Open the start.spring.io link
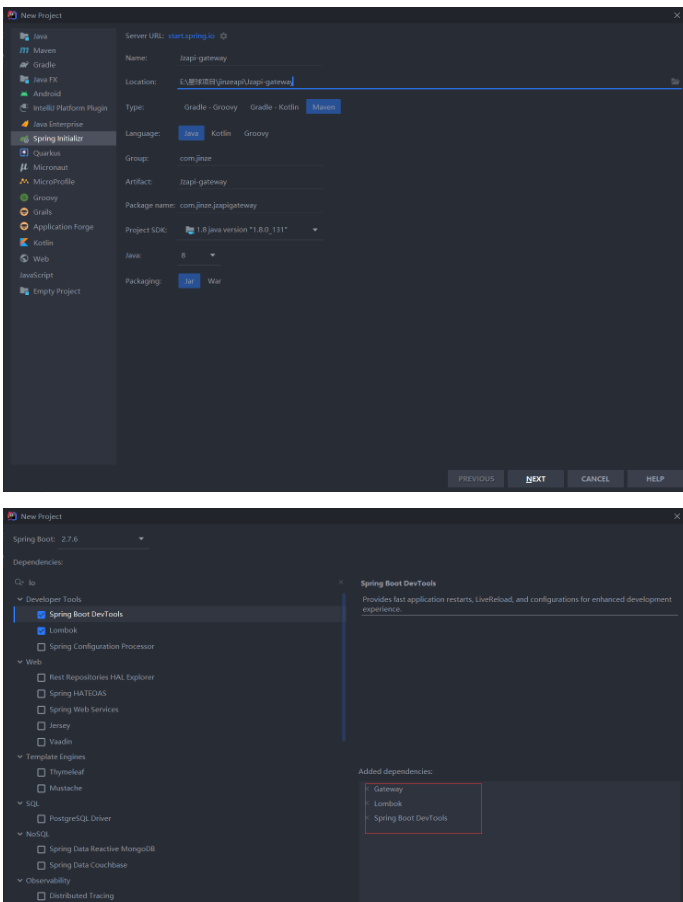 pyautogui.click(x=191, y=36)
